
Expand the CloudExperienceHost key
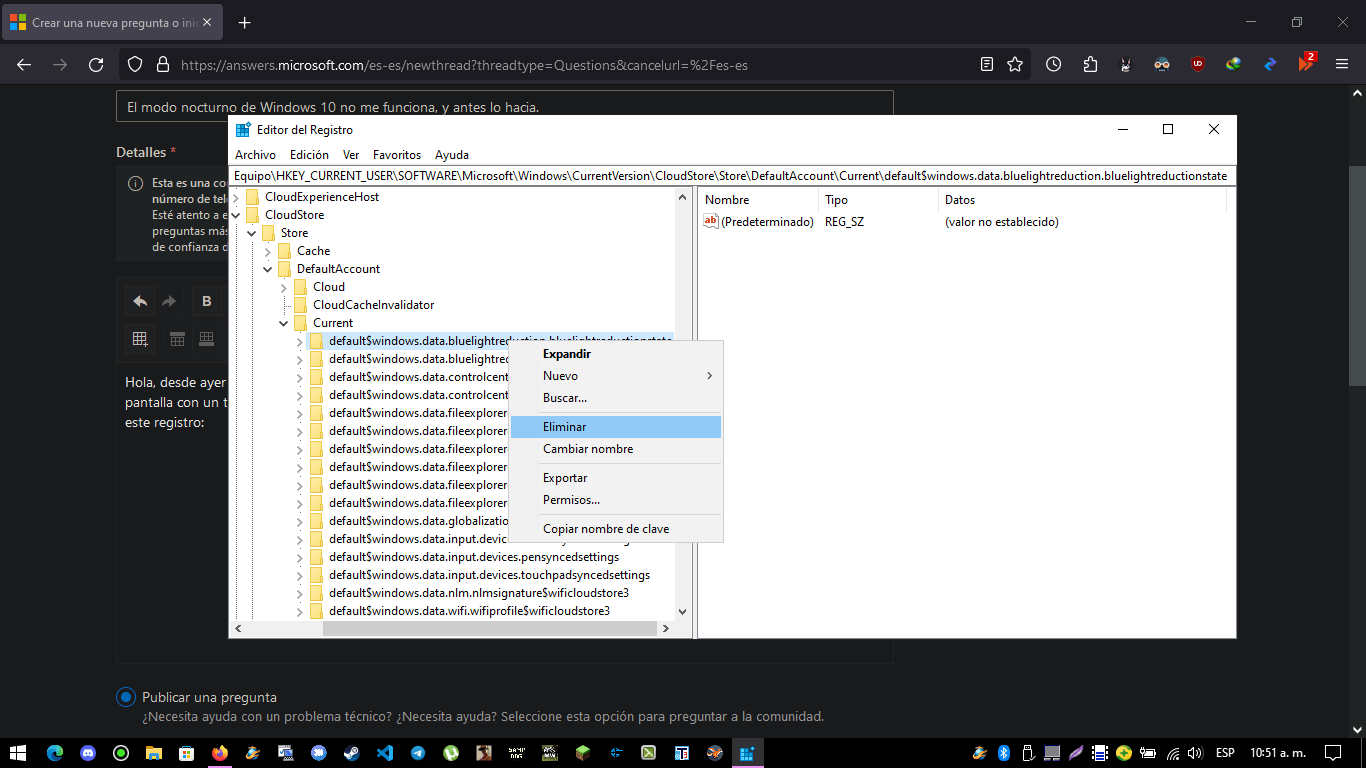click(236, 197)
